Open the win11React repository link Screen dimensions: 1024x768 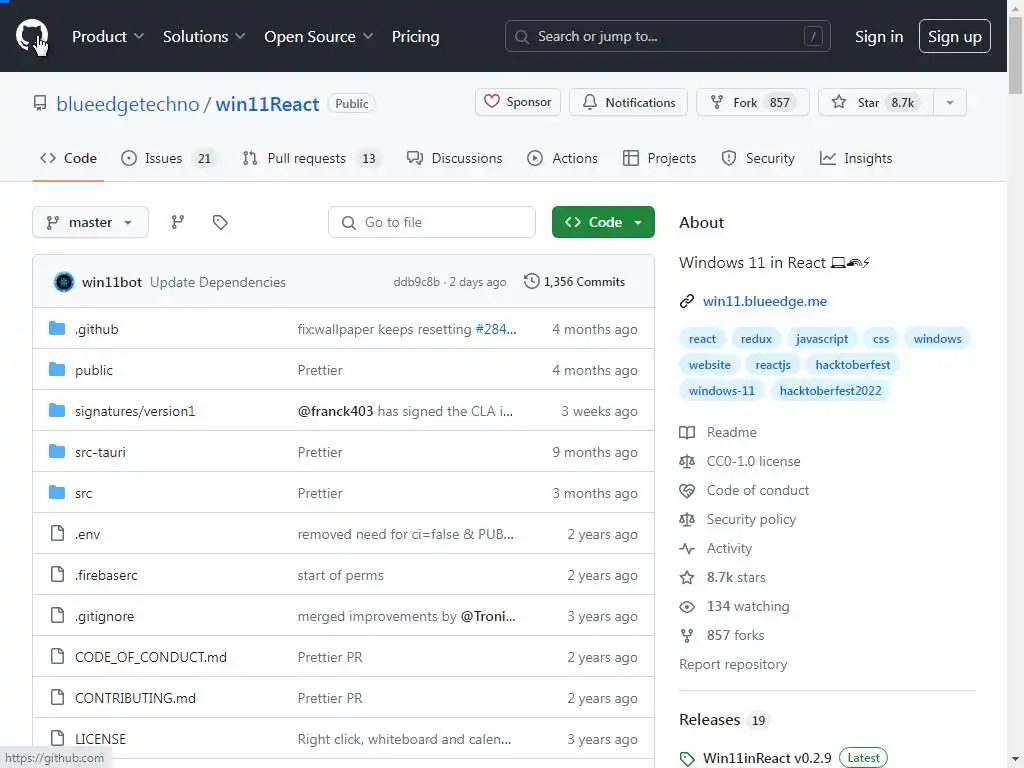[x=267, y=104]
